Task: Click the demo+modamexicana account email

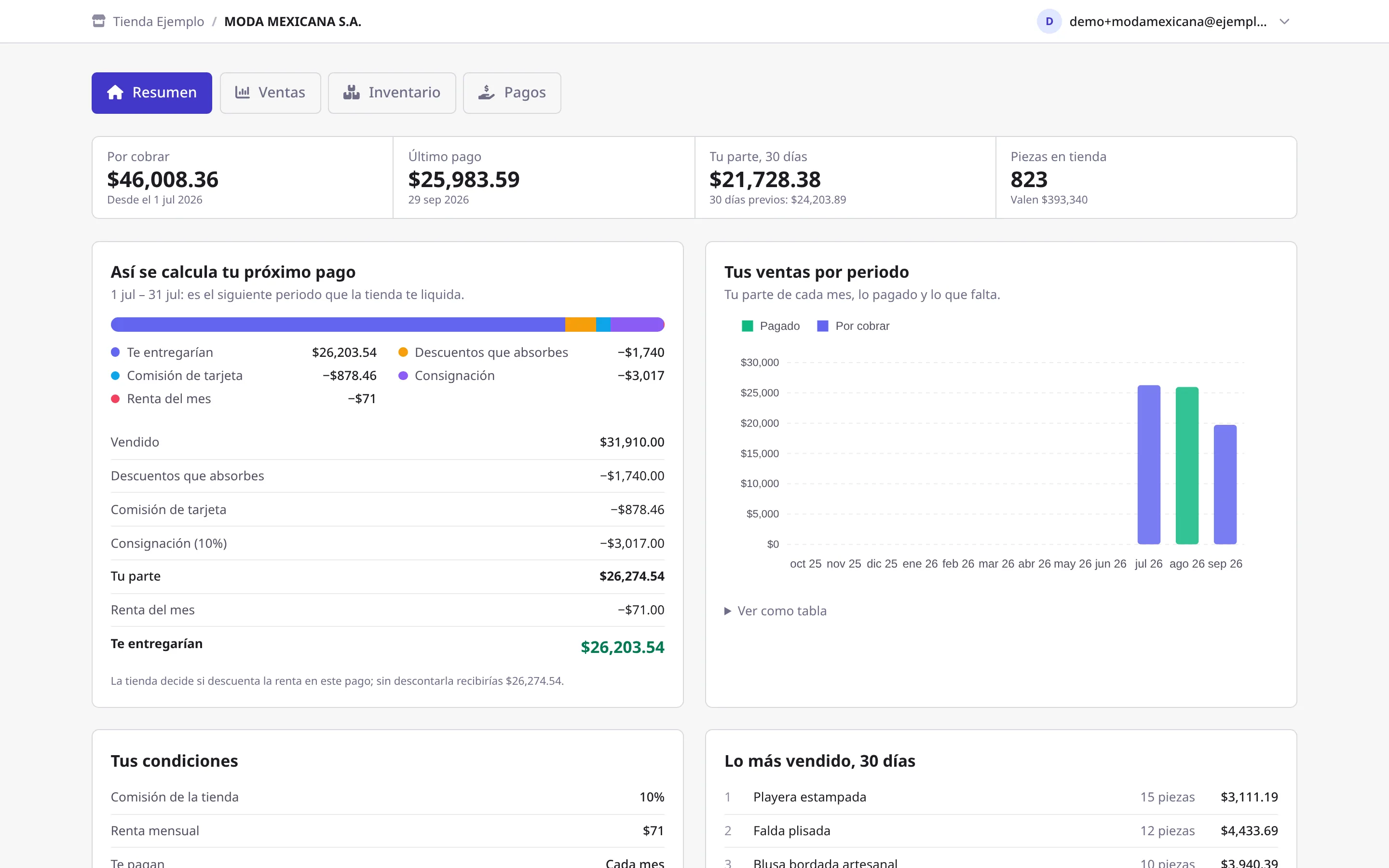Action: coord(1168,21)
